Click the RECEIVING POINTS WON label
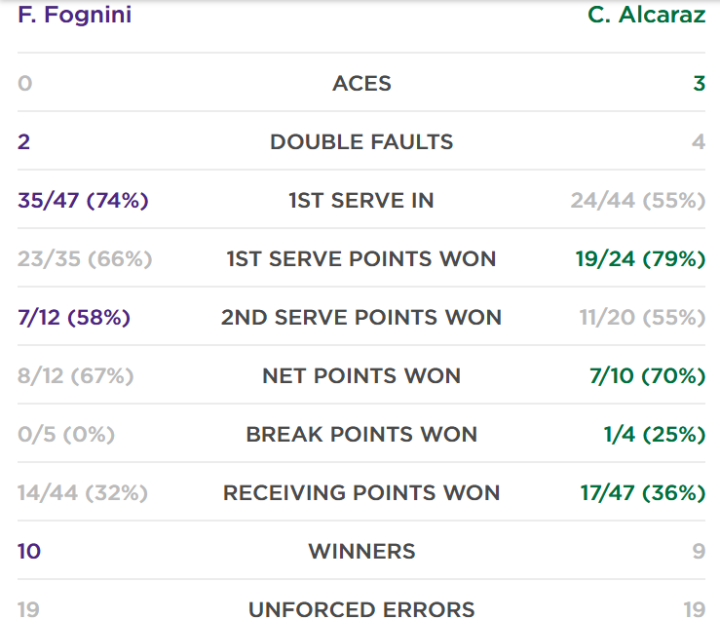Viewport: 720px width, 620px height. tap(361, 493)
